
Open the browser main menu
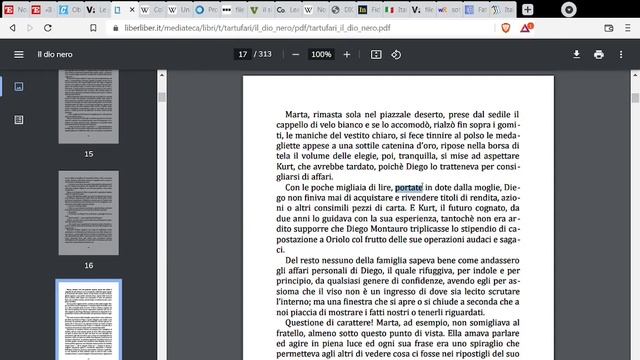[627, 28]
